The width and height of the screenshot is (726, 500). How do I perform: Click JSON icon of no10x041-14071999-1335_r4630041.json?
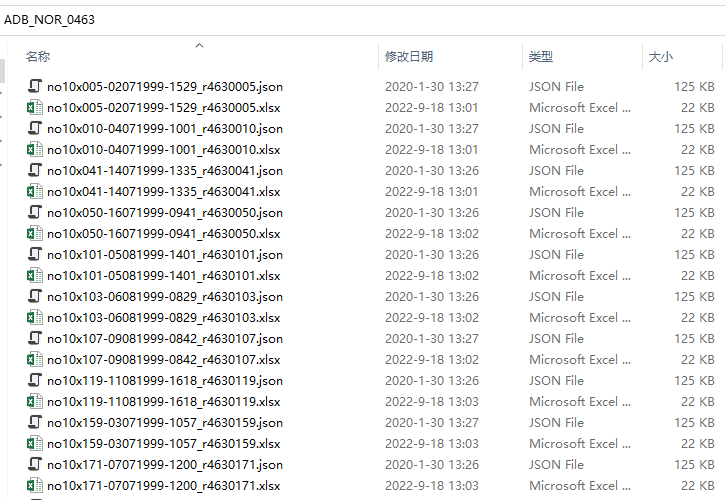tap(35, 170)
